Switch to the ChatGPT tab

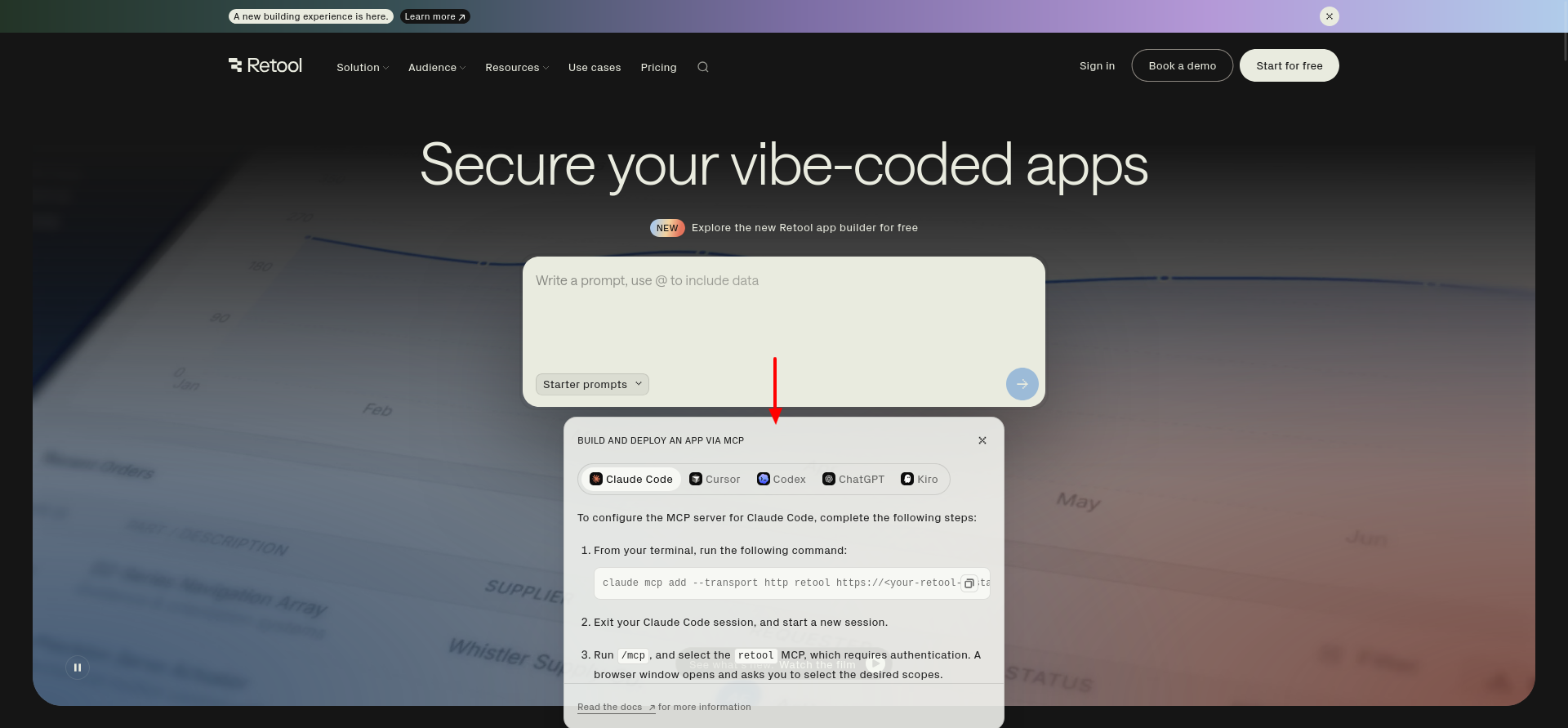853,480
